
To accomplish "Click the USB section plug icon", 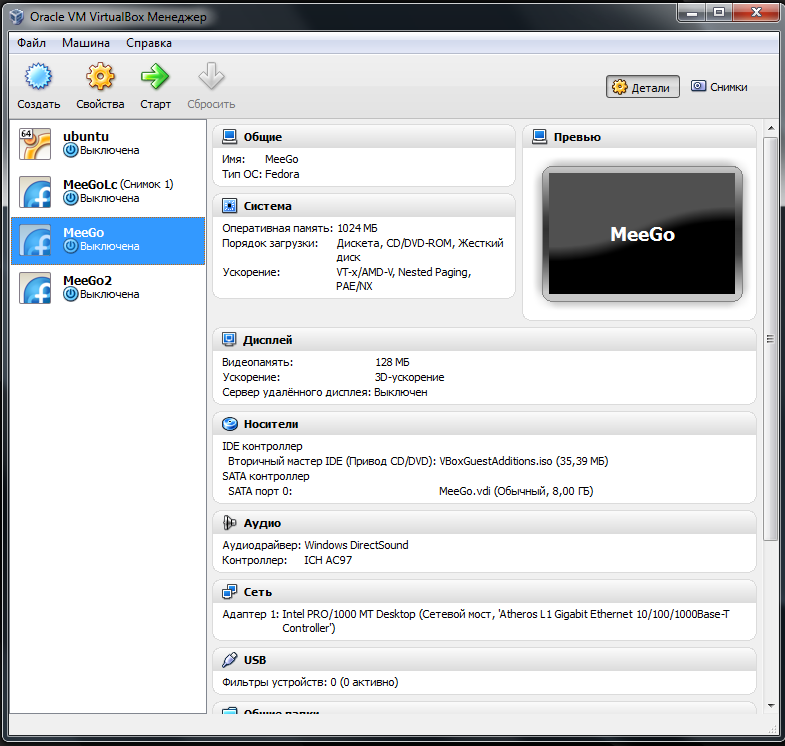I will 229,660.
